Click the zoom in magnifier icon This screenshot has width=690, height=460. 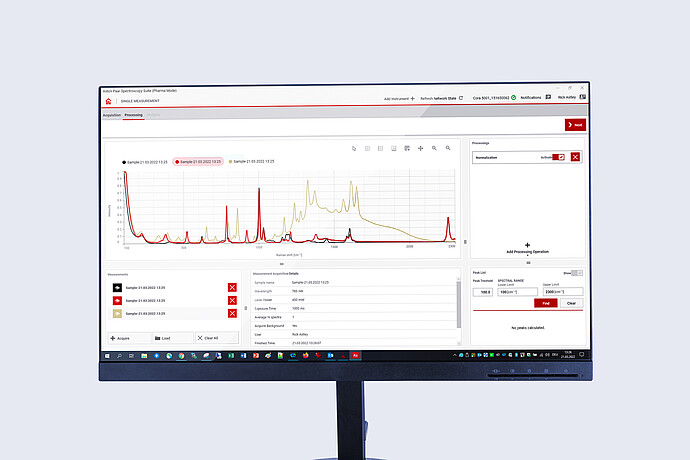[x=434, y=148]
